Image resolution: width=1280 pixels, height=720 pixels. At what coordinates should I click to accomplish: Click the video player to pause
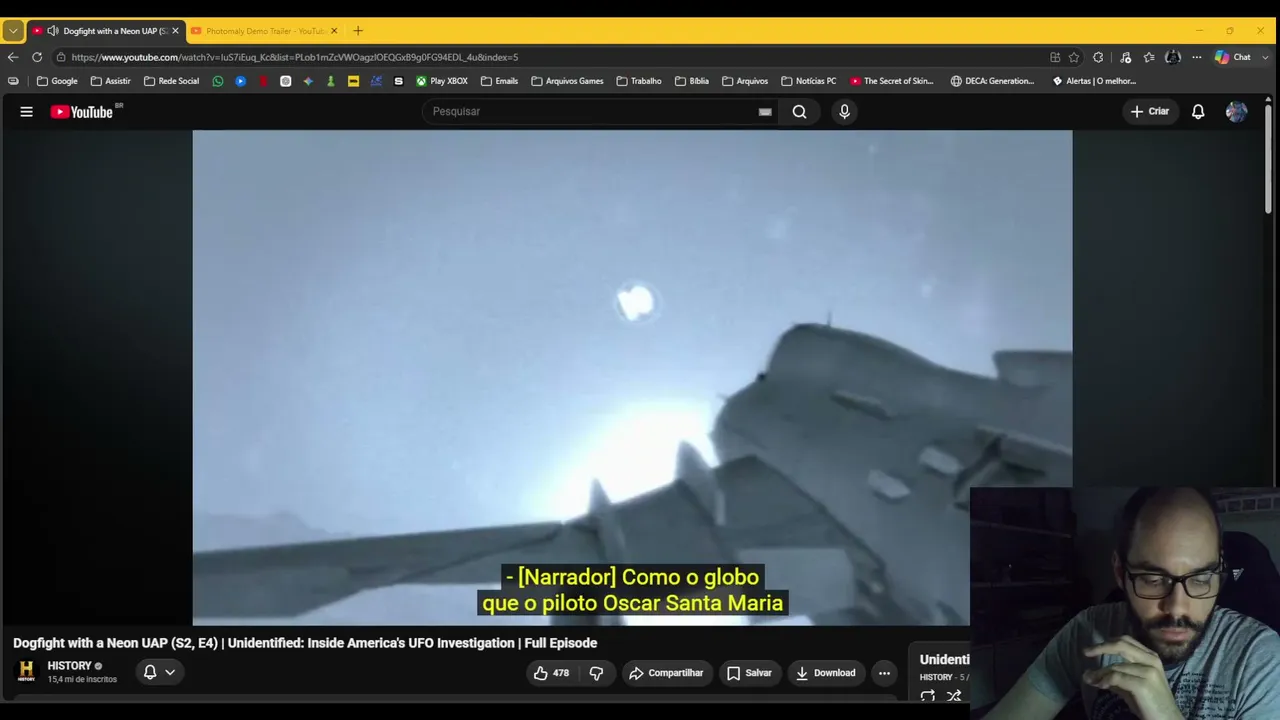(632, 378)
